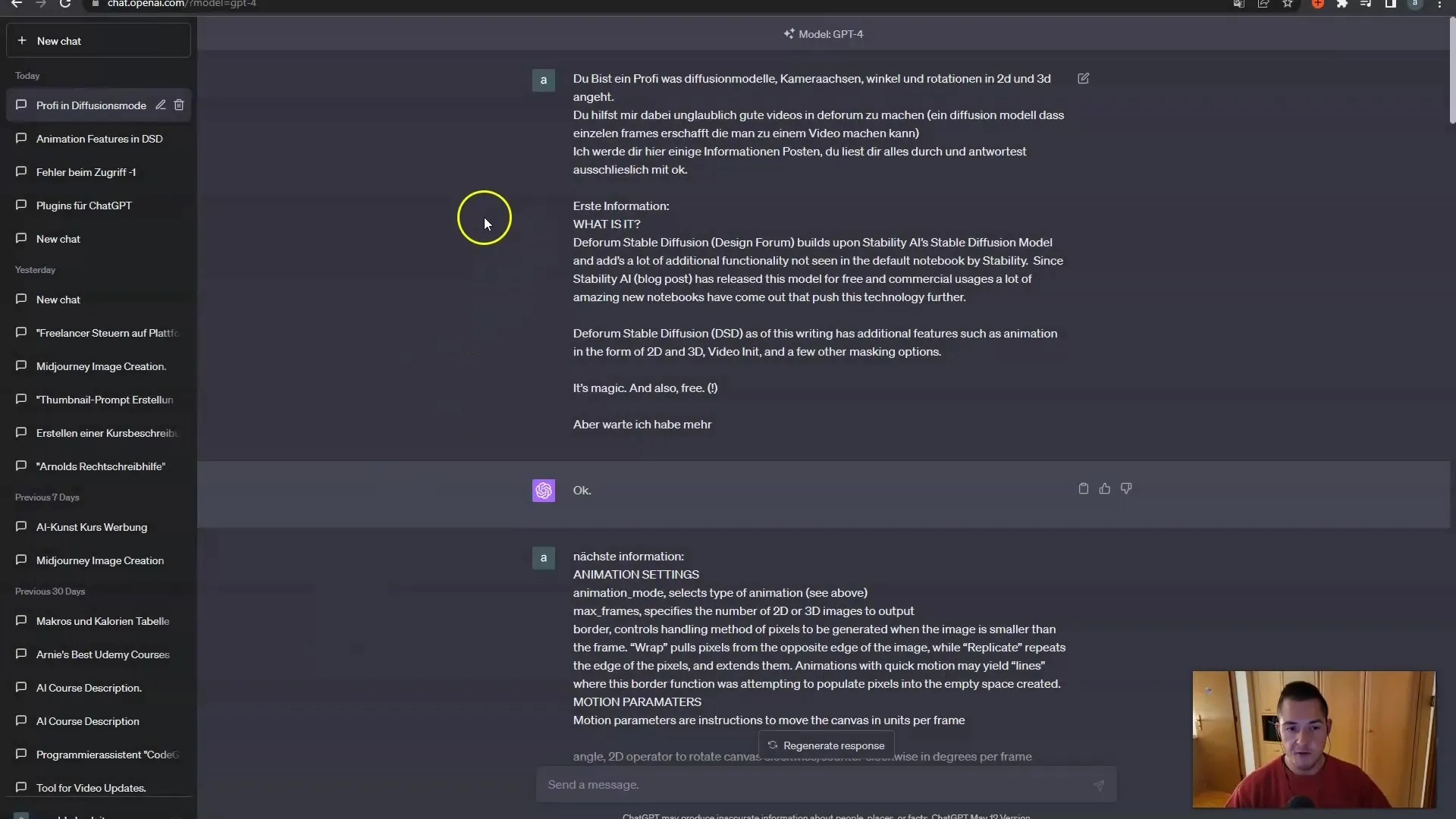Open 'Plugins für ChatGPT' chat

(x=84, y=205)
